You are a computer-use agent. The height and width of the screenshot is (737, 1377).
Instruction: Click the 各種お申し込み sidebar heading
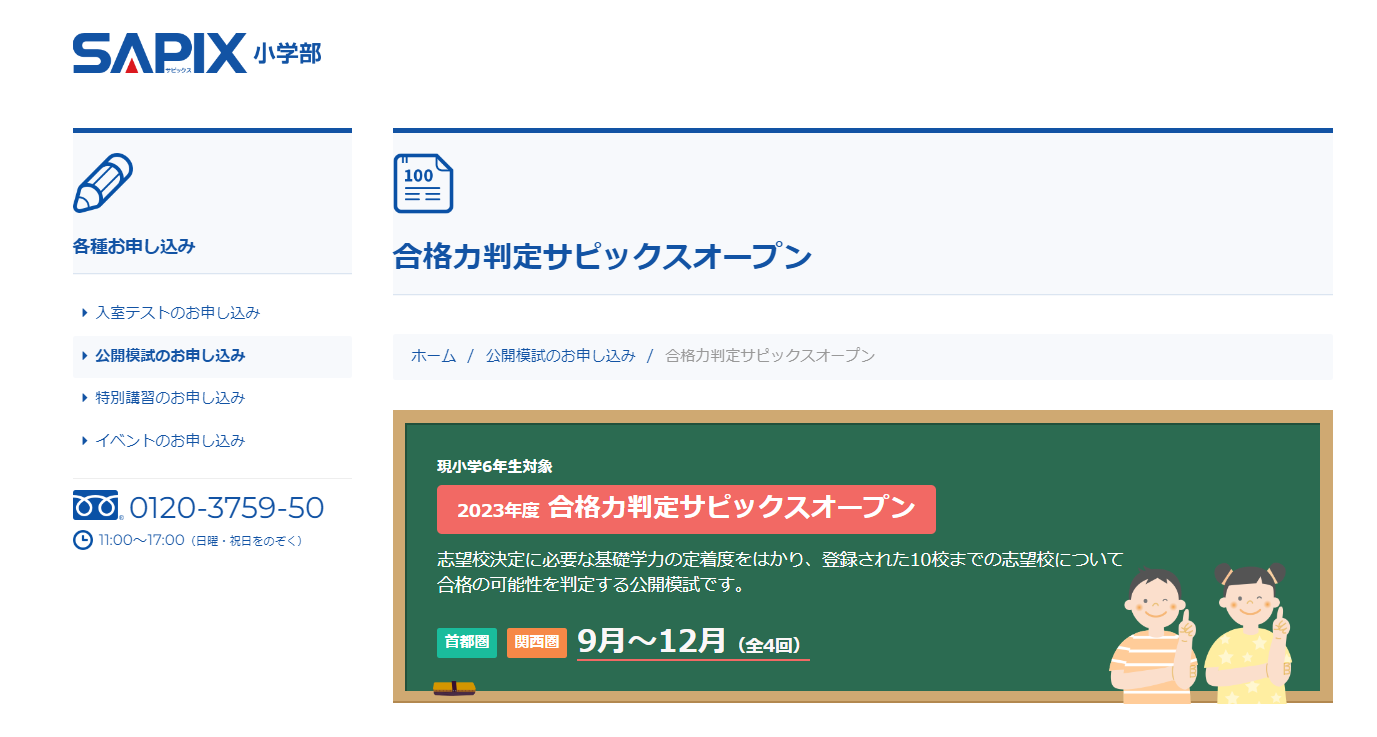pos(134,246)
